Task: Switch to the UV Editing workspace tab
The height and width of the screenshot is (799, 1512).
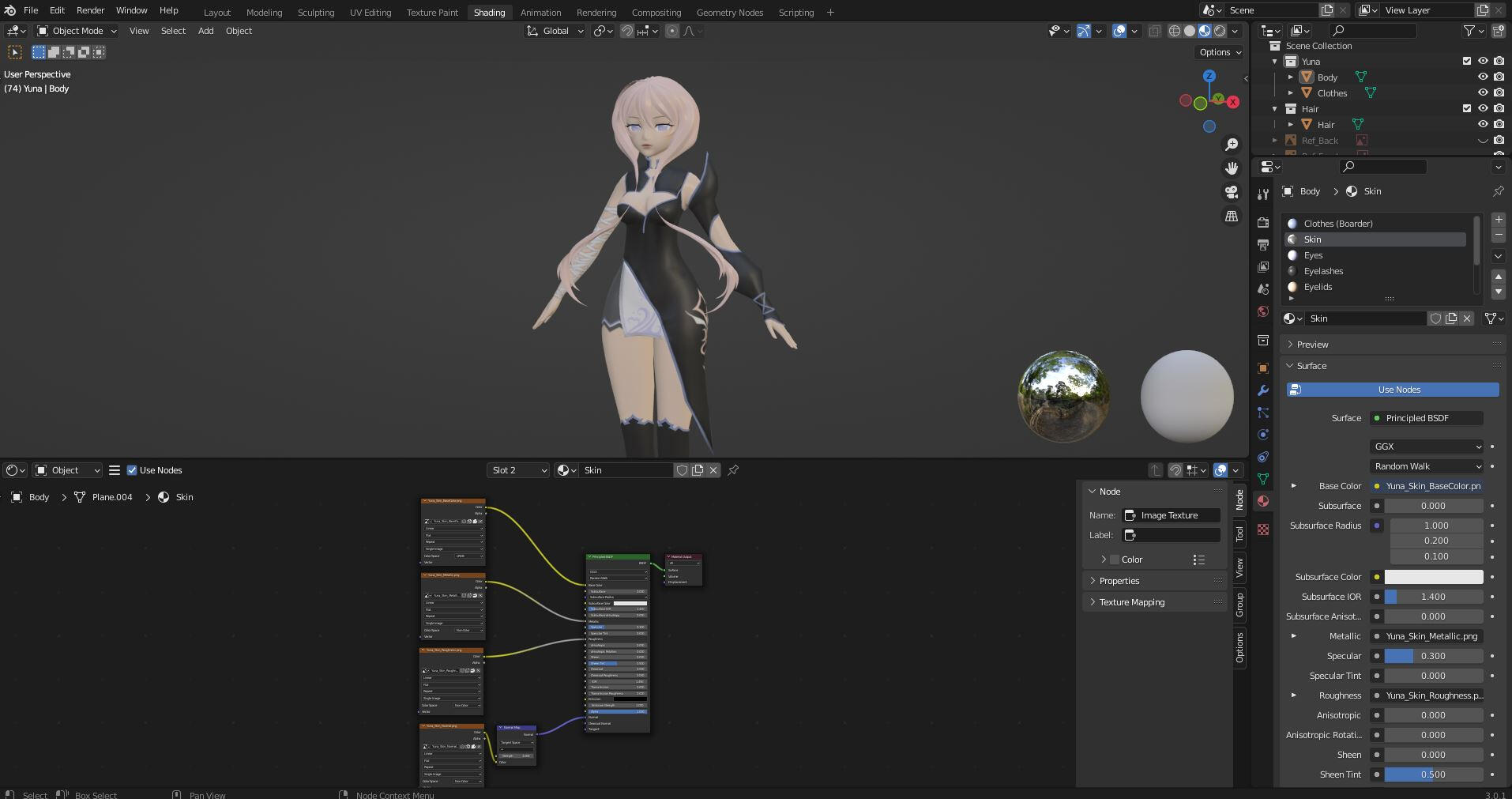Action: [370, 13]
